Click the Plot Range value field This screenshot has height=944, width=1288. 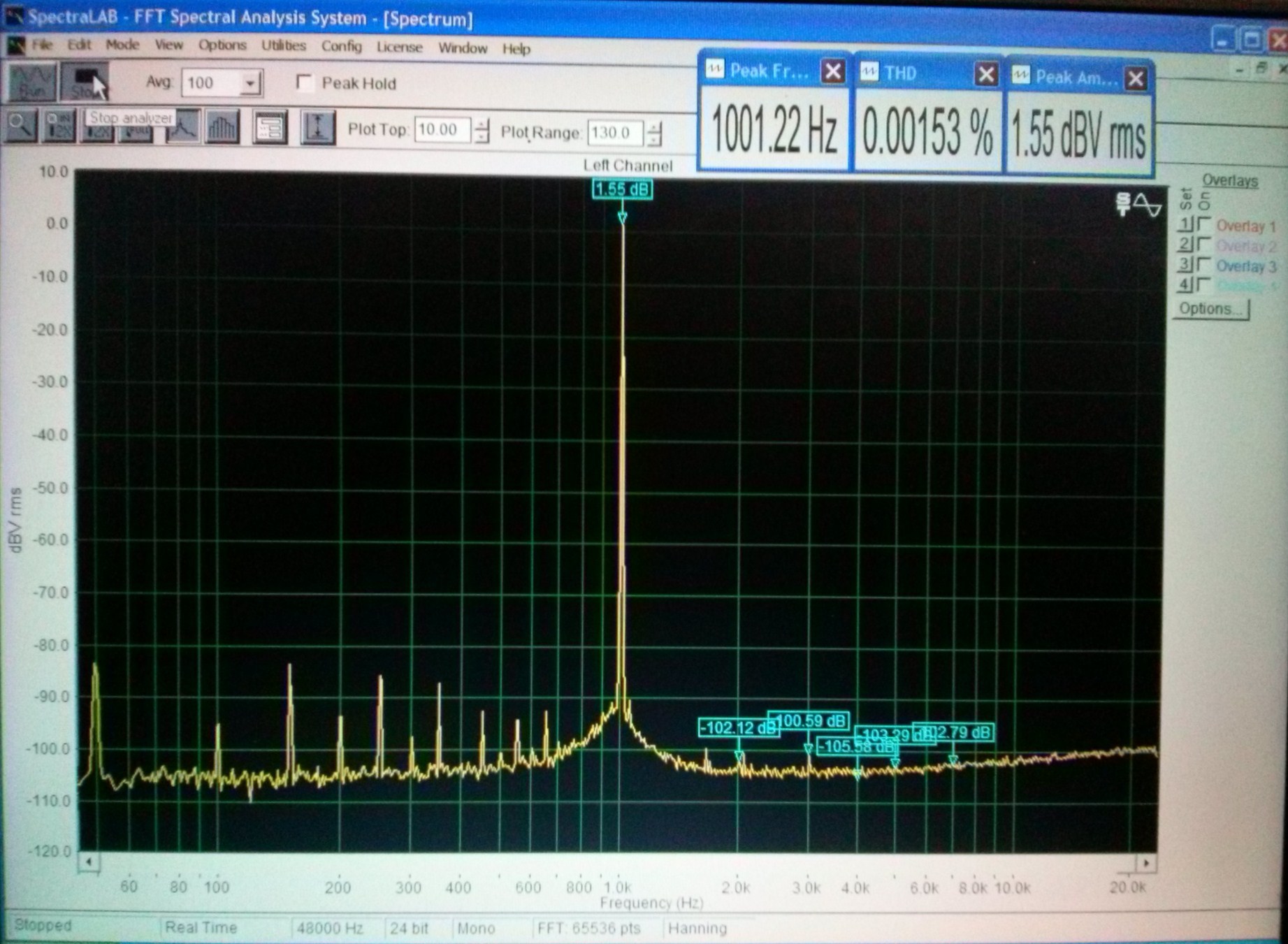click(616, 132)
